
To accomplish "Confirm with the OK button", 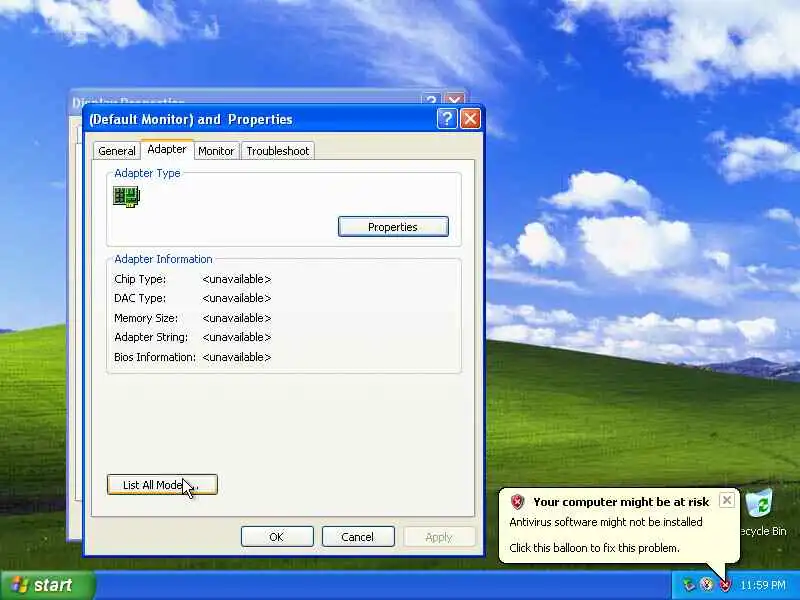I will click(x=277, y=537).
